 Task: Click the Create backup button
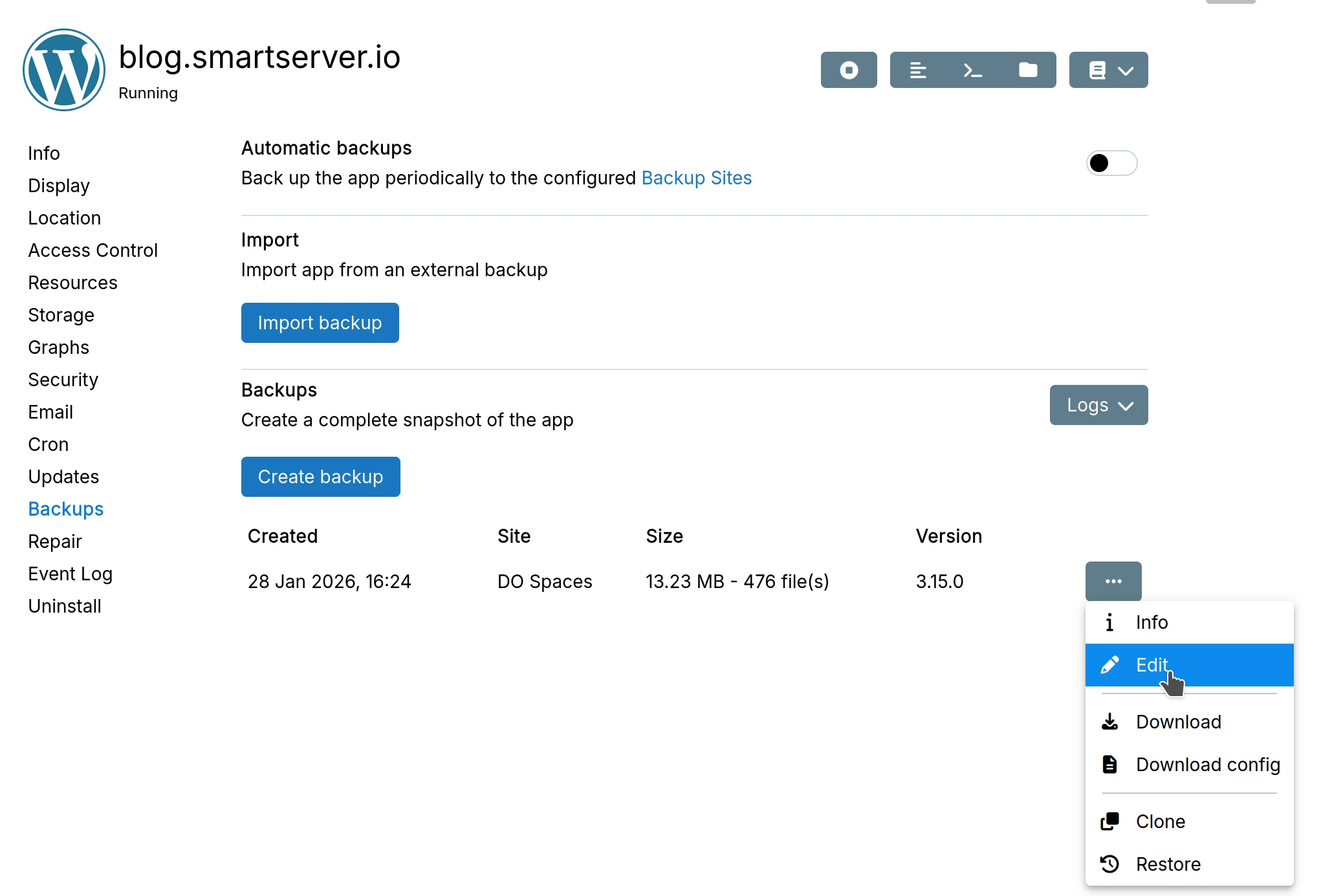click(x=320, y=477)
